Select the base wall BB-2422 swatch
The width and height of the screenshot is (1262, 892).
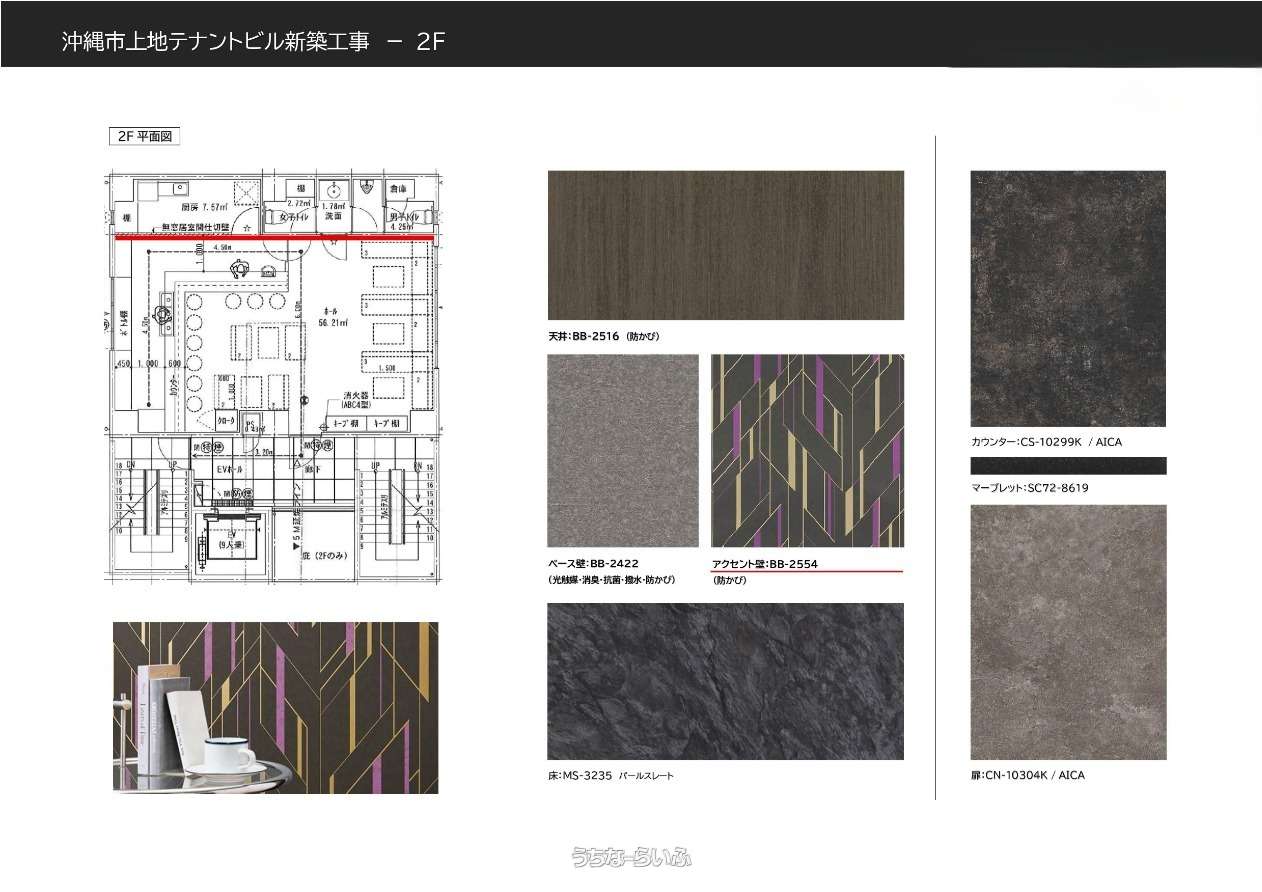coord(622,450)
